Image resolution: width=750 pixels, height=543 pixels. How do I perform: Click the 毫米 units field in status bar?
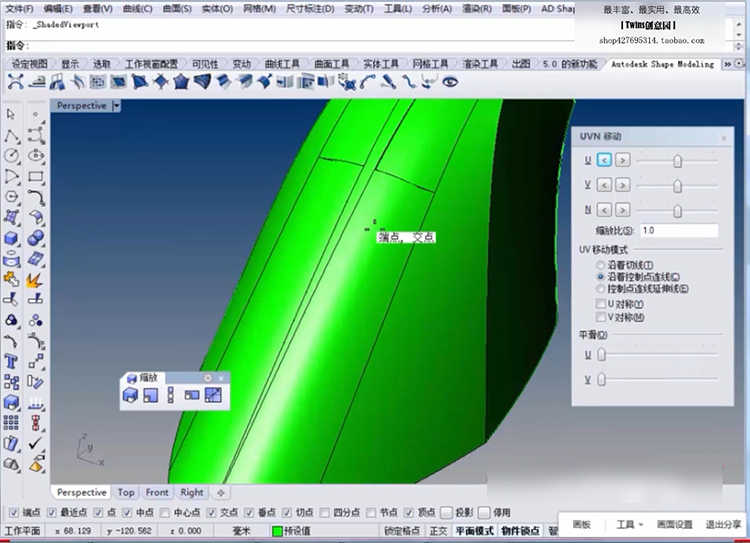tap(242, 531)
